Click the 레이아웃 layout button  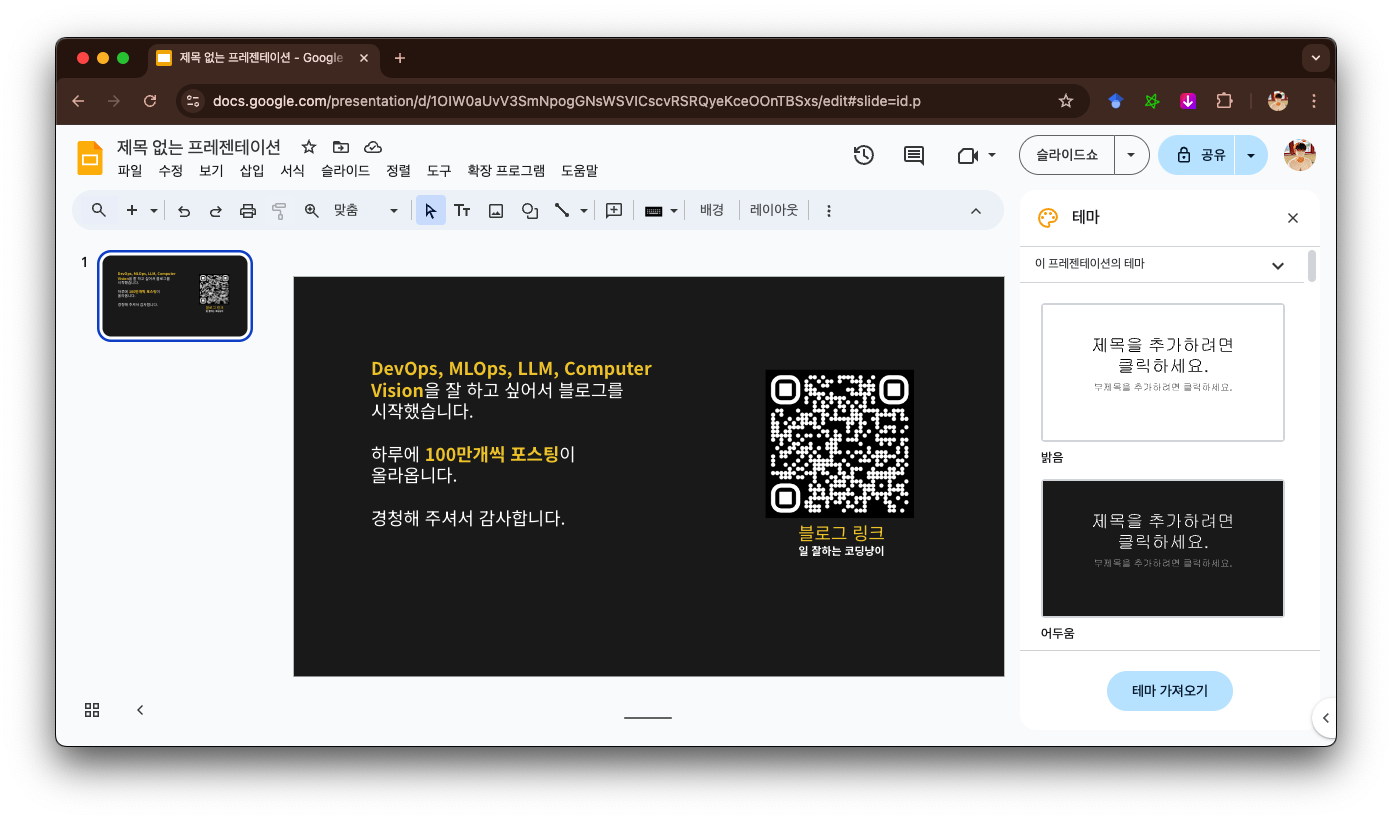pyautogui.click(x=774, y=210)
